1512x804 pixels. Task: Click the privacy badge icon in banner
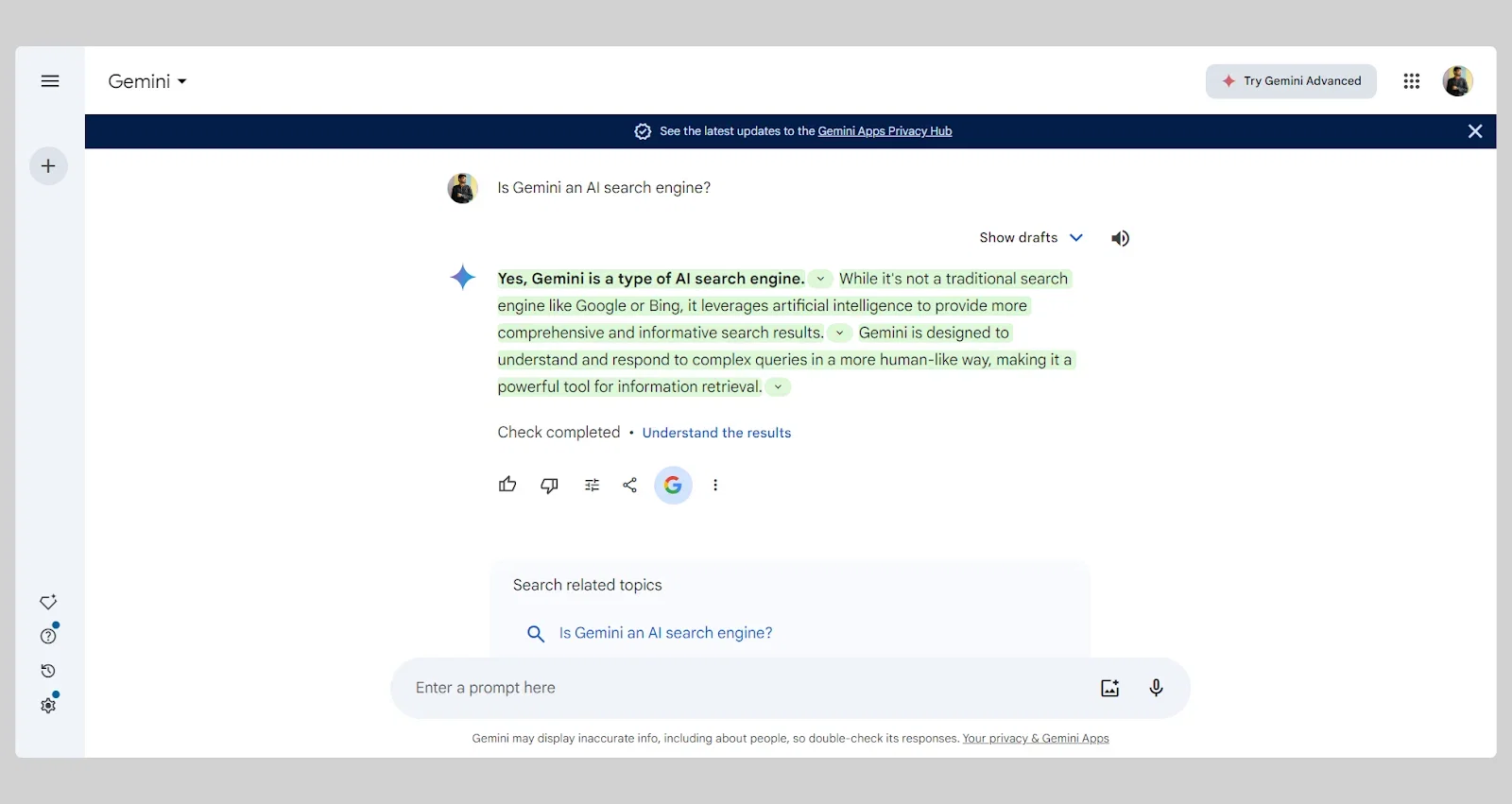(643, 131)
